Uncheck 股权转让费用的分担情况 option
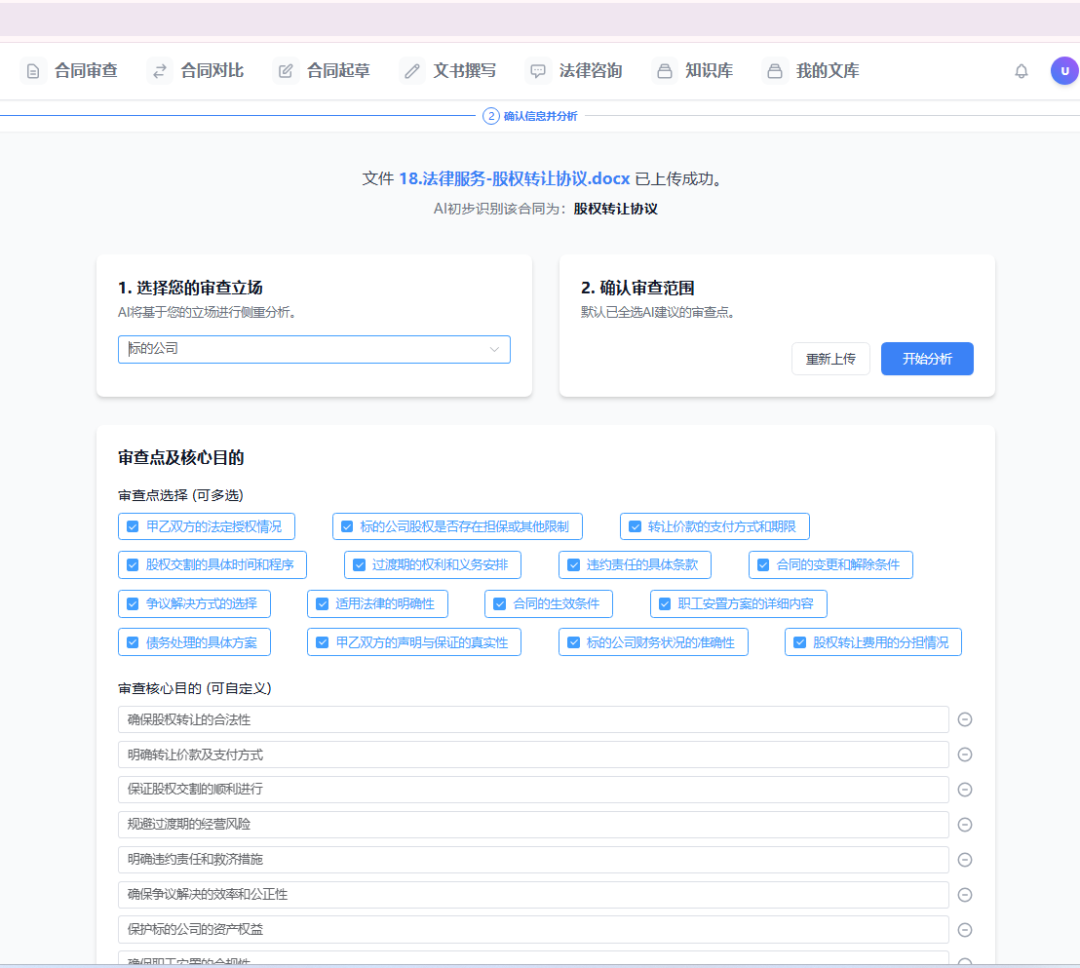This screenshot has width=1080, height=968. [800, 642]
